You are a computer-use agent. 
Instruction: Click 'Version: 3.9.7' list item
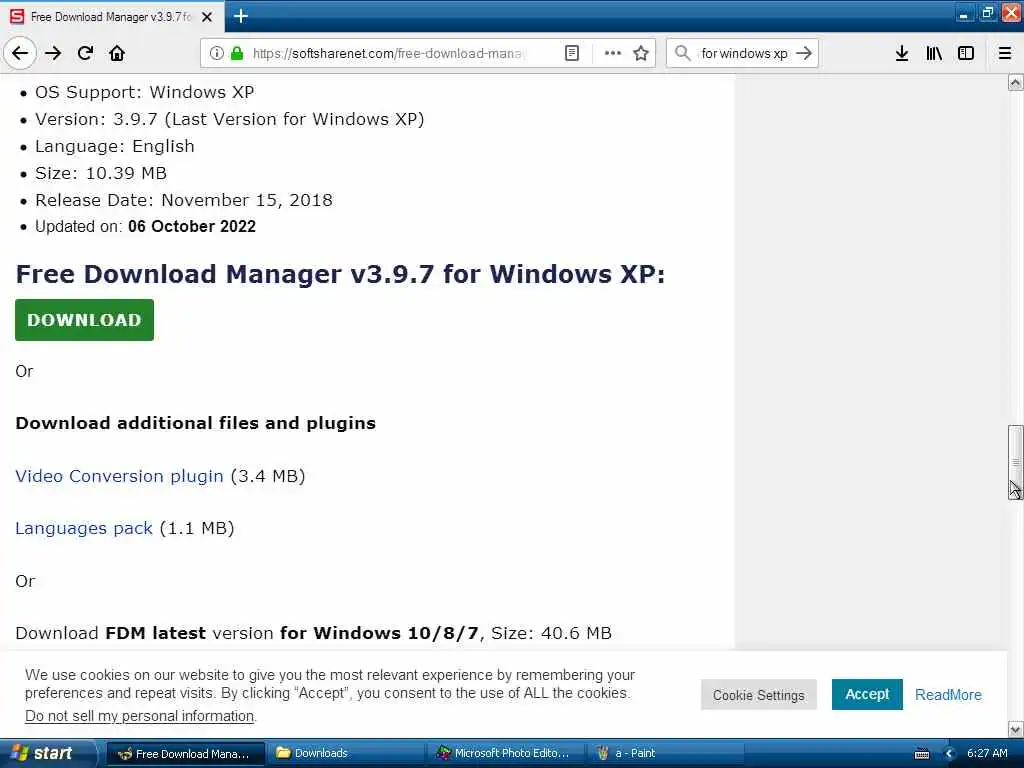click(x=229, y=119)
